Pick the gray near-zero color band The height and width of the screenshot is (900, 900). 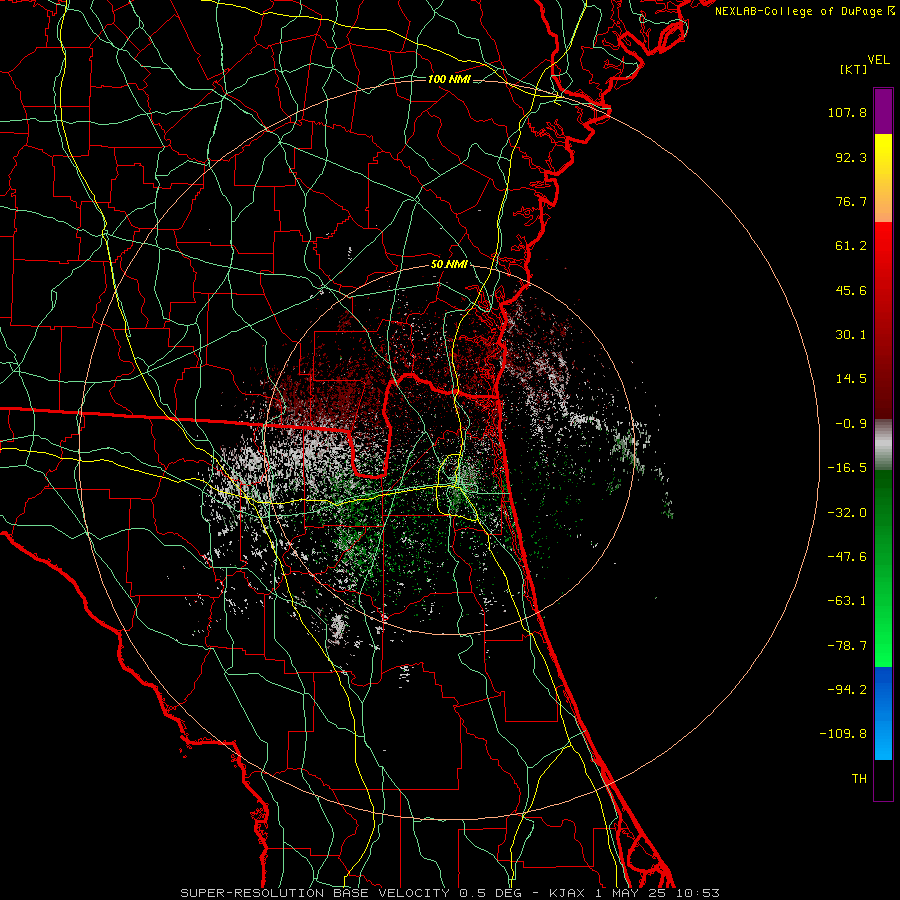pyautogui.click(x=883, y=445)
